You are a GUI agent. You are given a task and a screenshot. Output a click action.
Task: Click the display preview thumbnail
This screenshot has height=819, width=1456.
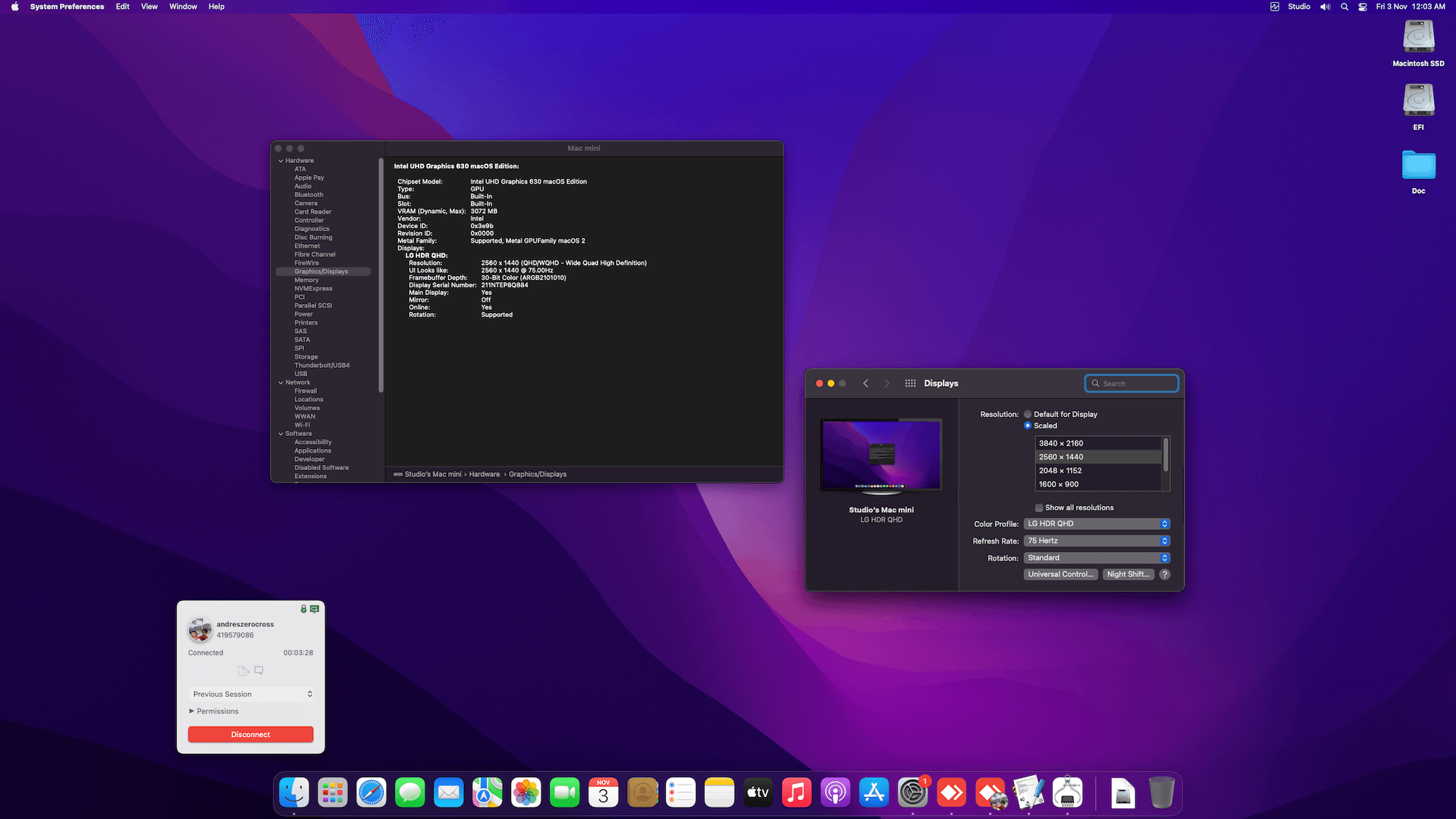pyautogui.click(x=881, y=456)
